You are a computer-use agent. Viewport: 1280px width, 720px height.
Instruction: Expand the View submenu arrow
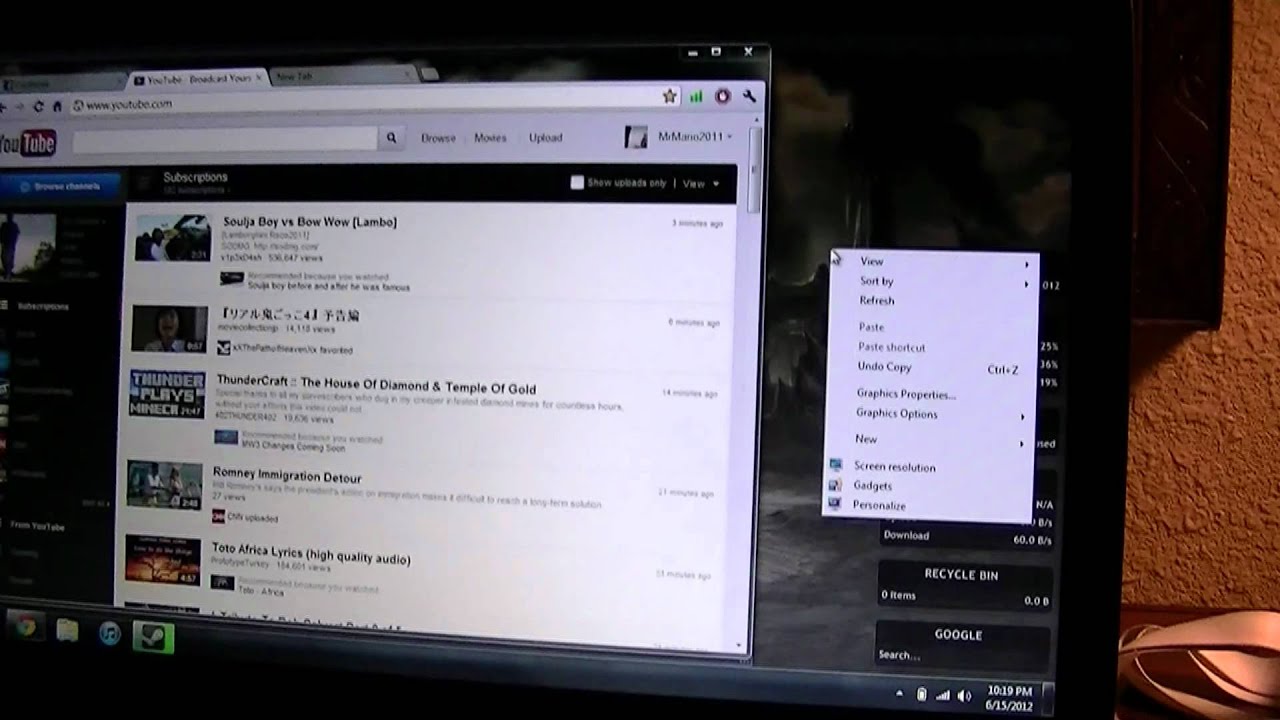point(1026,265)
